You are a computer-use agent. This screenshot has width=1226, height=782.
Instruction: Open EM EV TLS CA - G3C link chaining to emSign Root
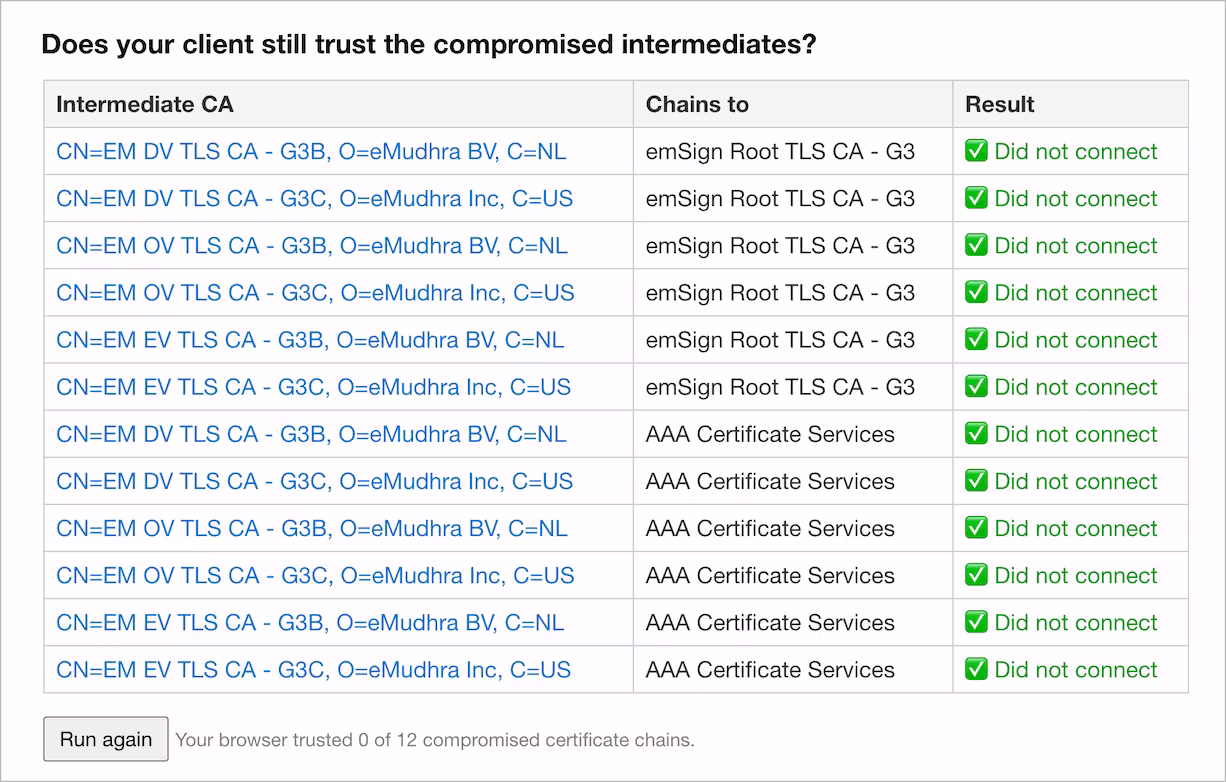click(x=314, y=387)
